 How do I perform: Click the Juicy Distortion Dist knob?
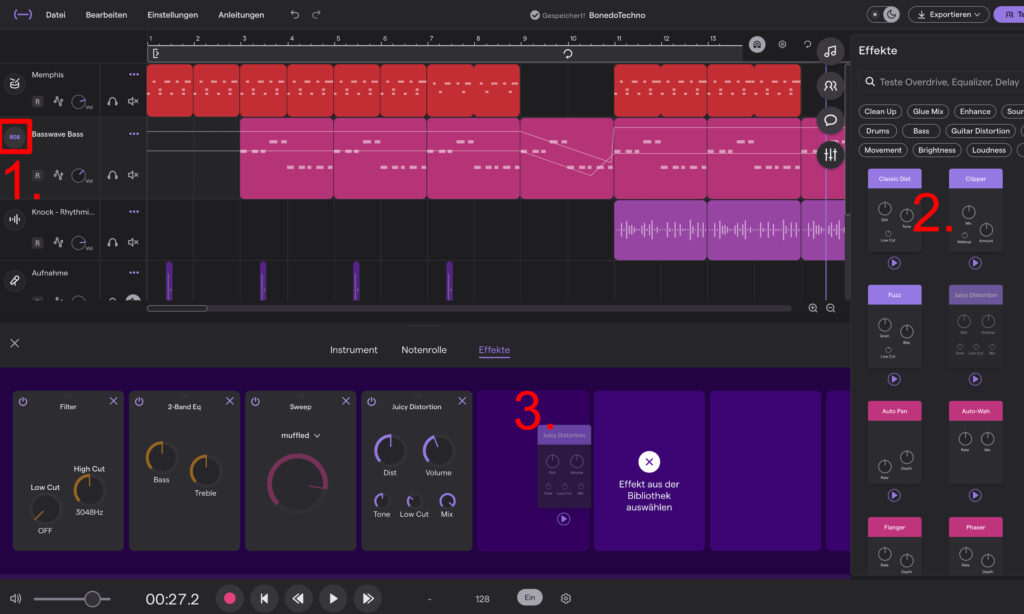389,450
